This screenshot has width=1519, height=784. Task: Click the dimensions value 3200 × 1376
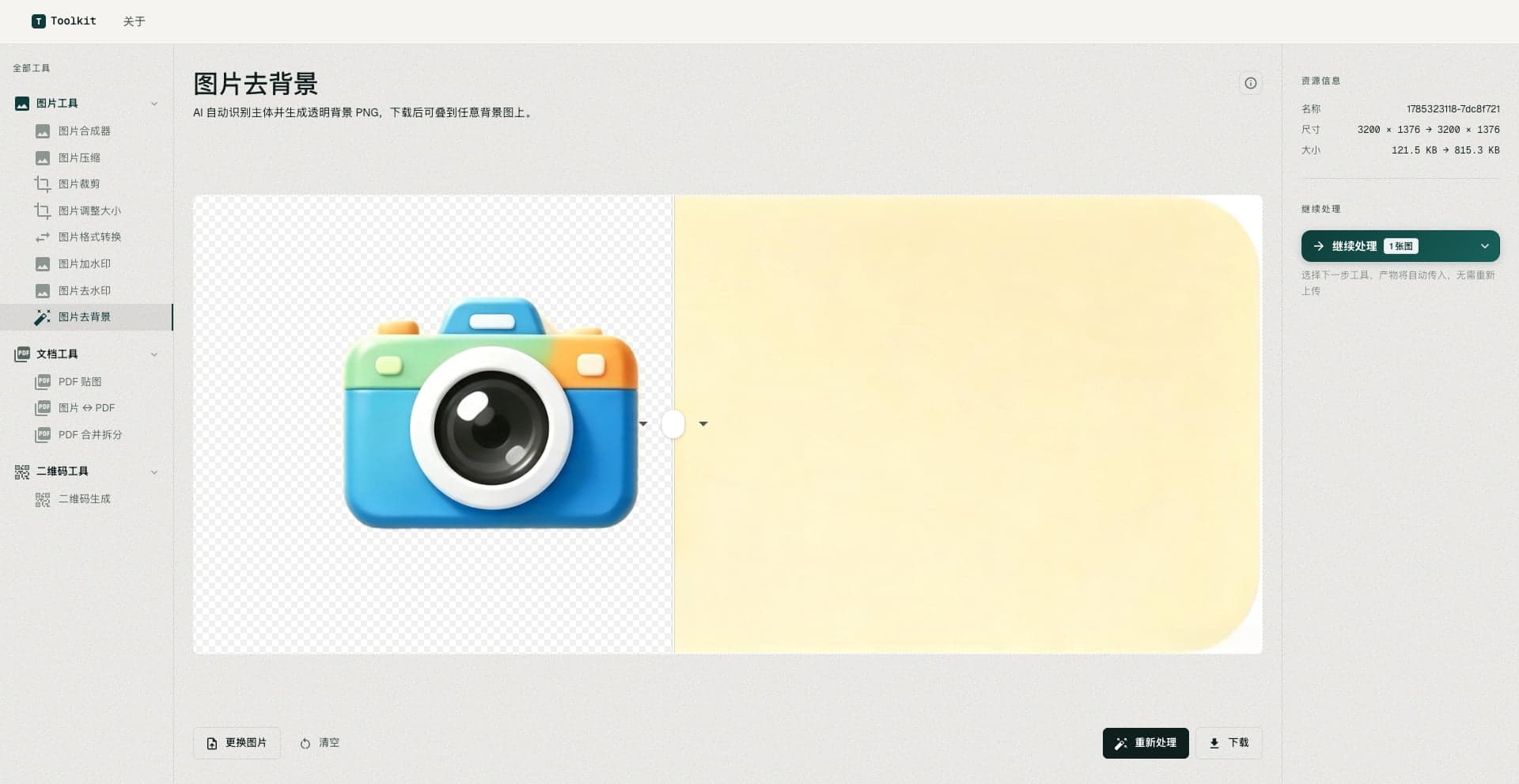(1428, 130)
